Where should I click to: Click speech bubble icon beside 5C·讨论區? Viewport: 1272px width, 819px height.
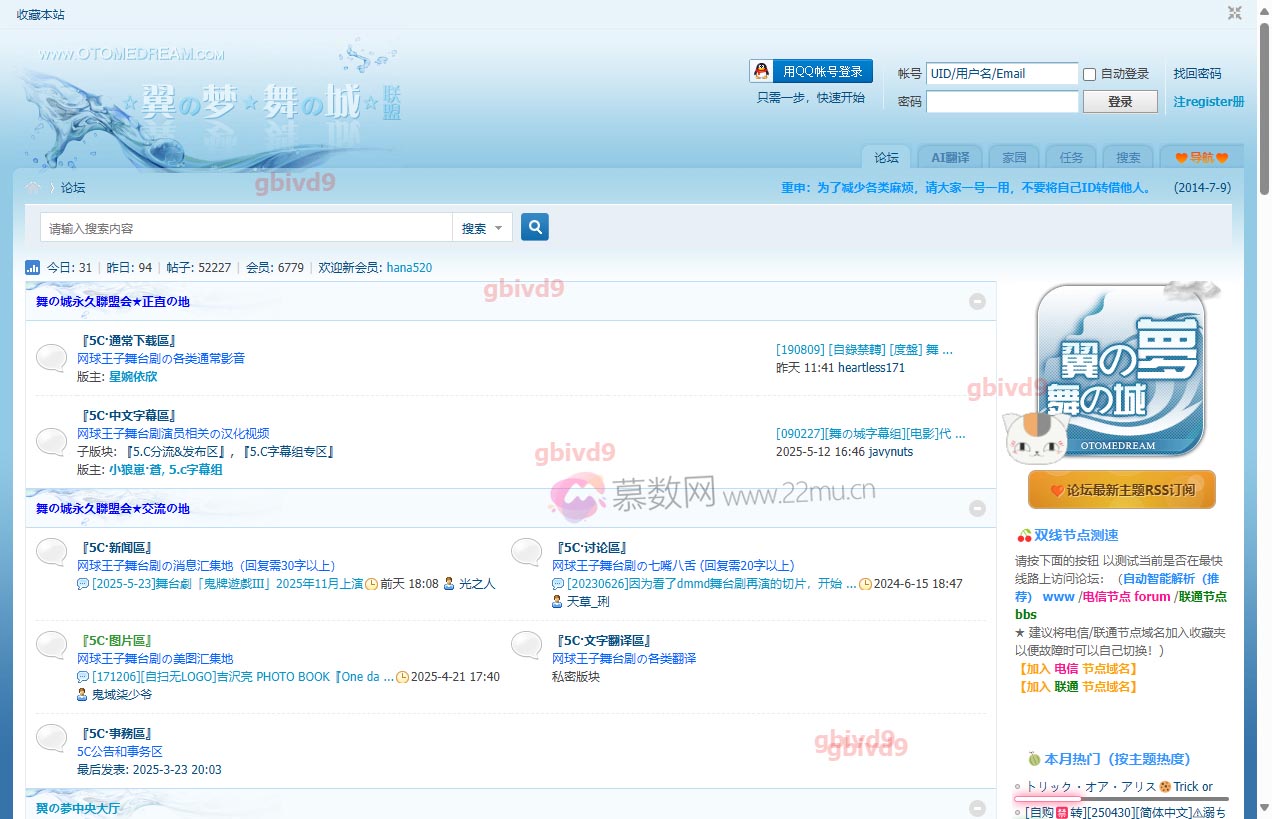coord(527,552)
